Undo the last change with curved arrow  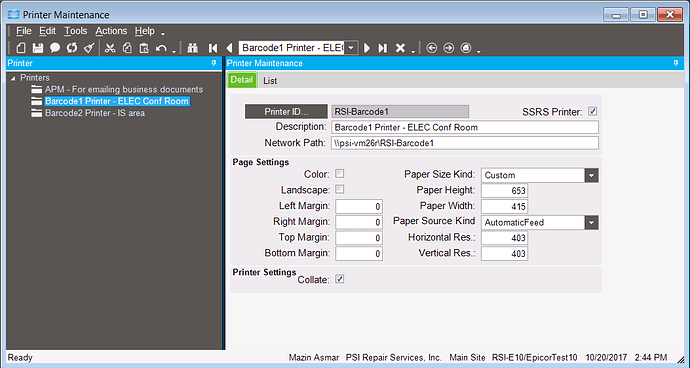(x=161, y=48)
